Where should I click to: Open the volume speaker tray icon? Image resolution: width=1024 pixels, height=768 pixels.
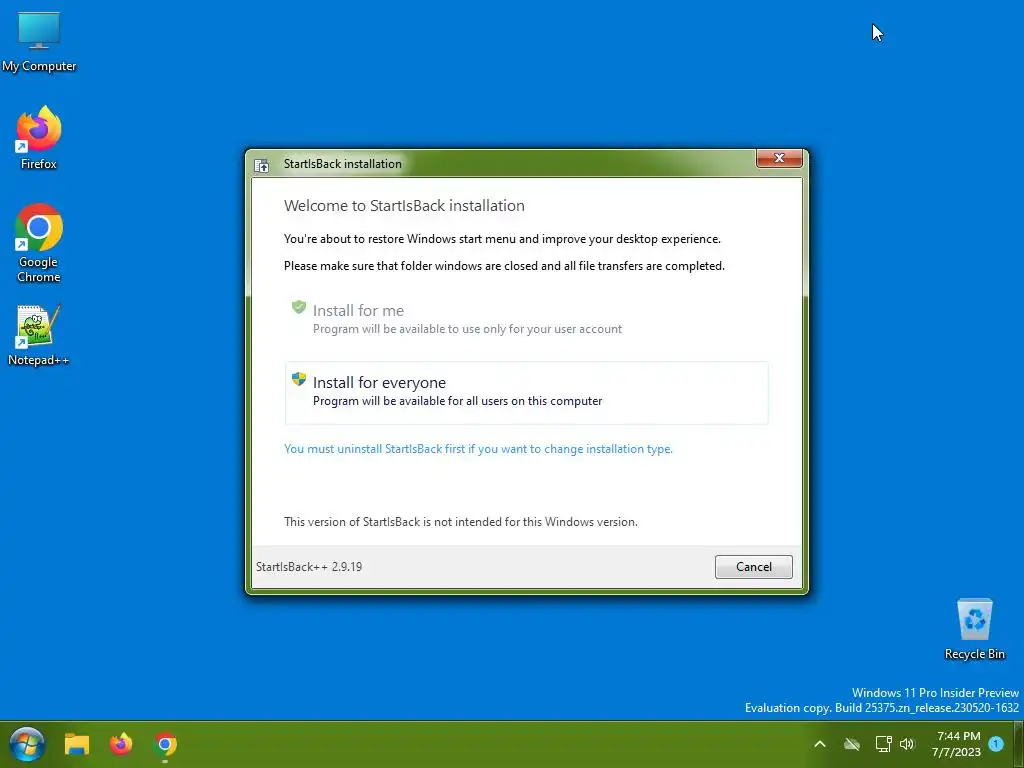[907, 744]
